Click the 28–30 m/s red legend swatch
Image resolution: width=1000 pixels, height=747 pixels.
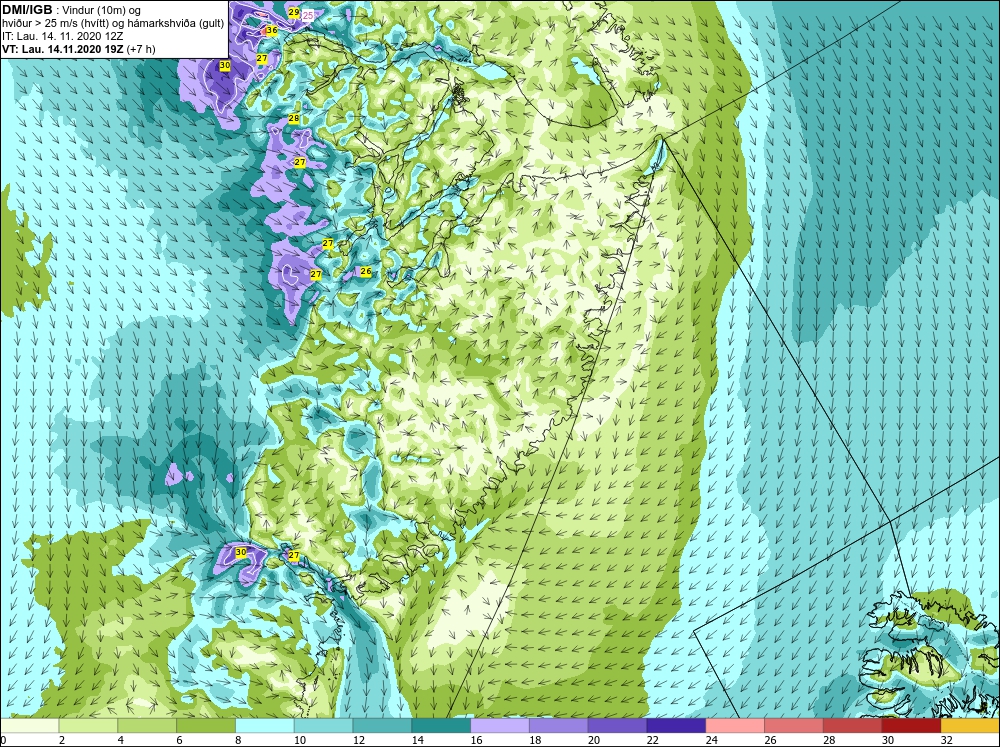(853, 726)
